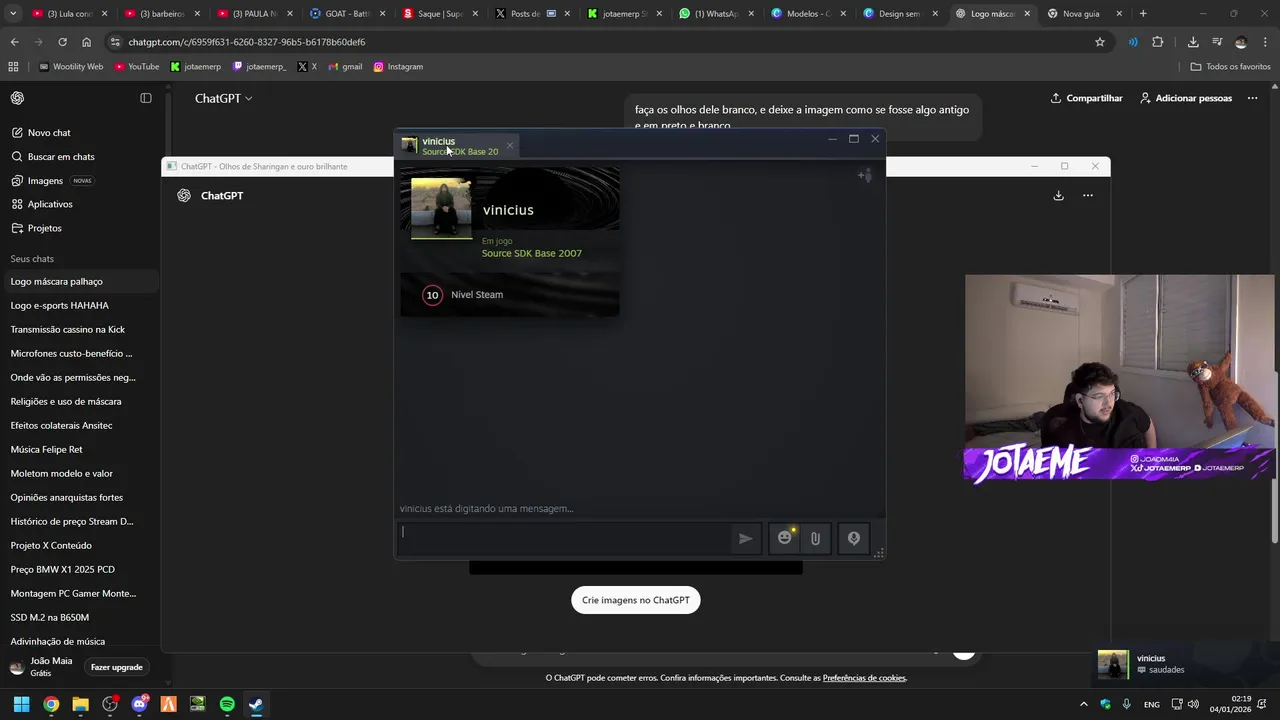Image resolution: width=1280 pixels, height=720 pixels.
Task: Close the vinicius chat tab
Action: pos(509,146)
